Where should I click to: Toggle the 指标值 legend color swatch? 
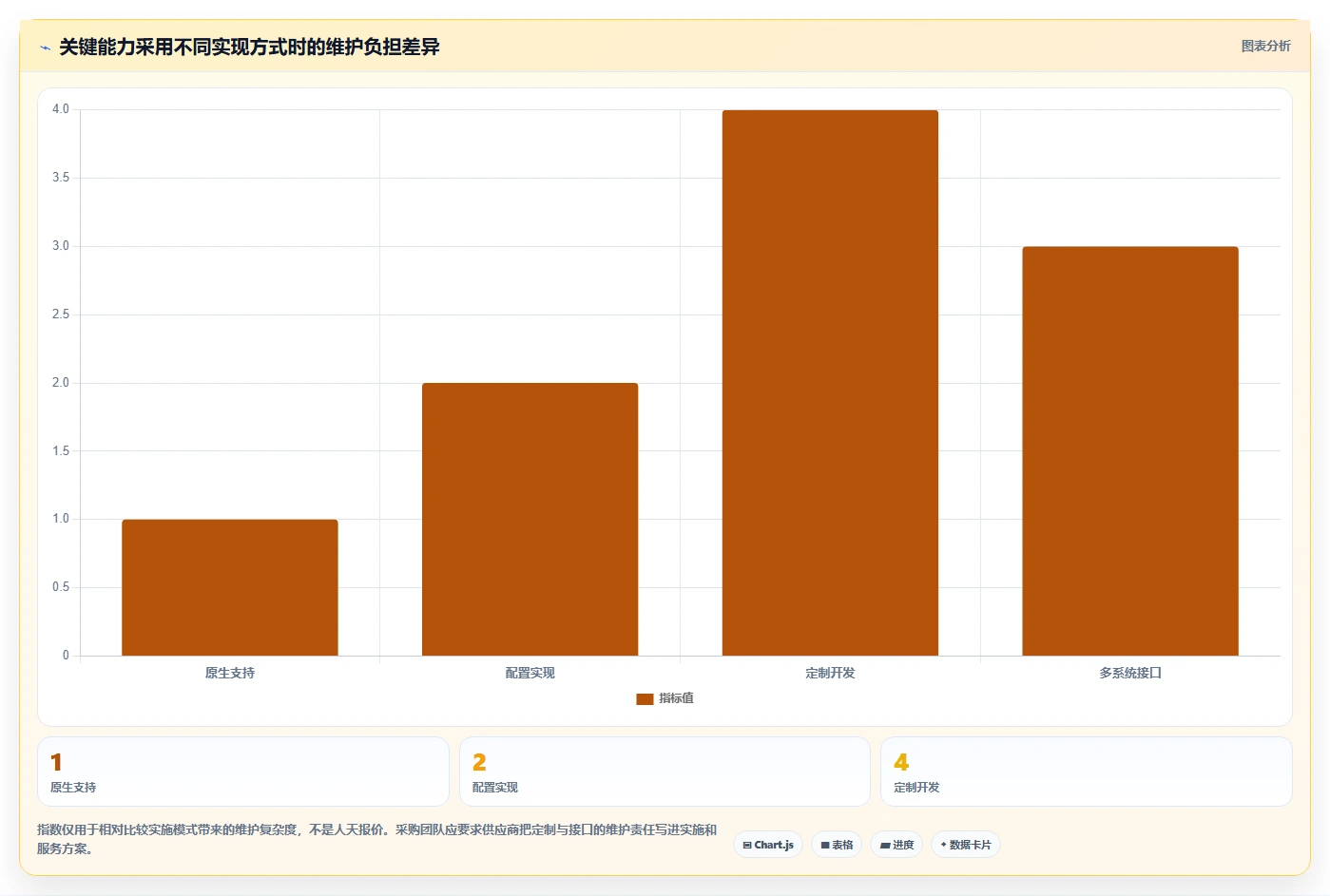645,698
